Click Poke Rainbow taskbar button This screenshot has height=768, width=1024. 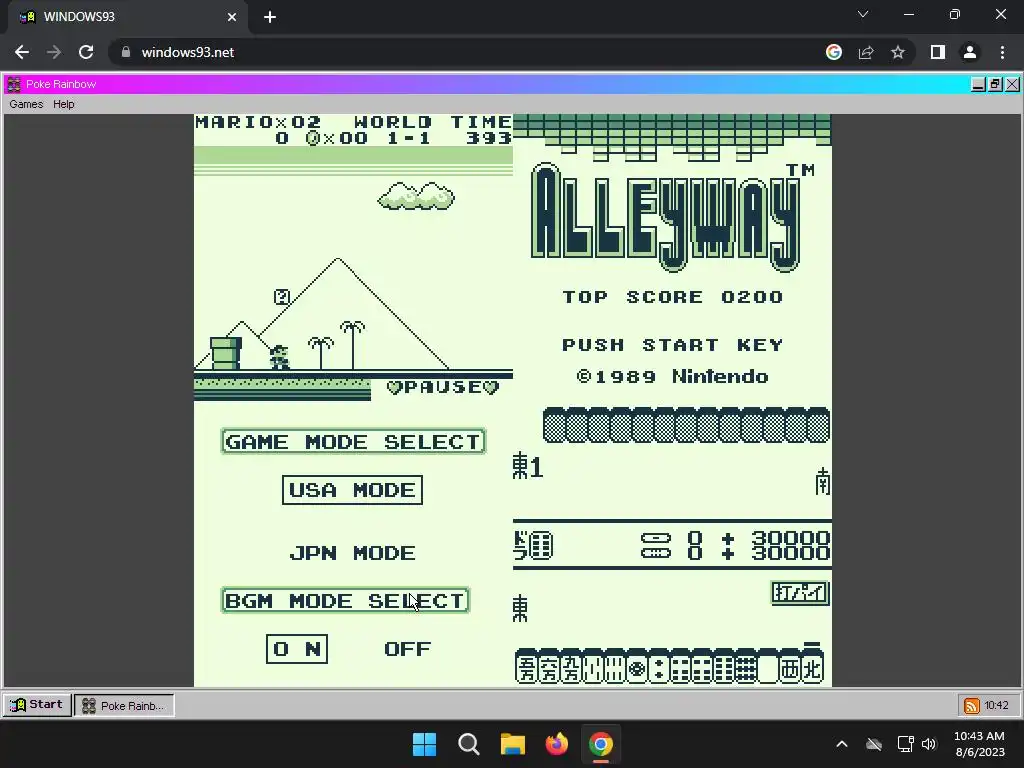click(x=124, y=705)
